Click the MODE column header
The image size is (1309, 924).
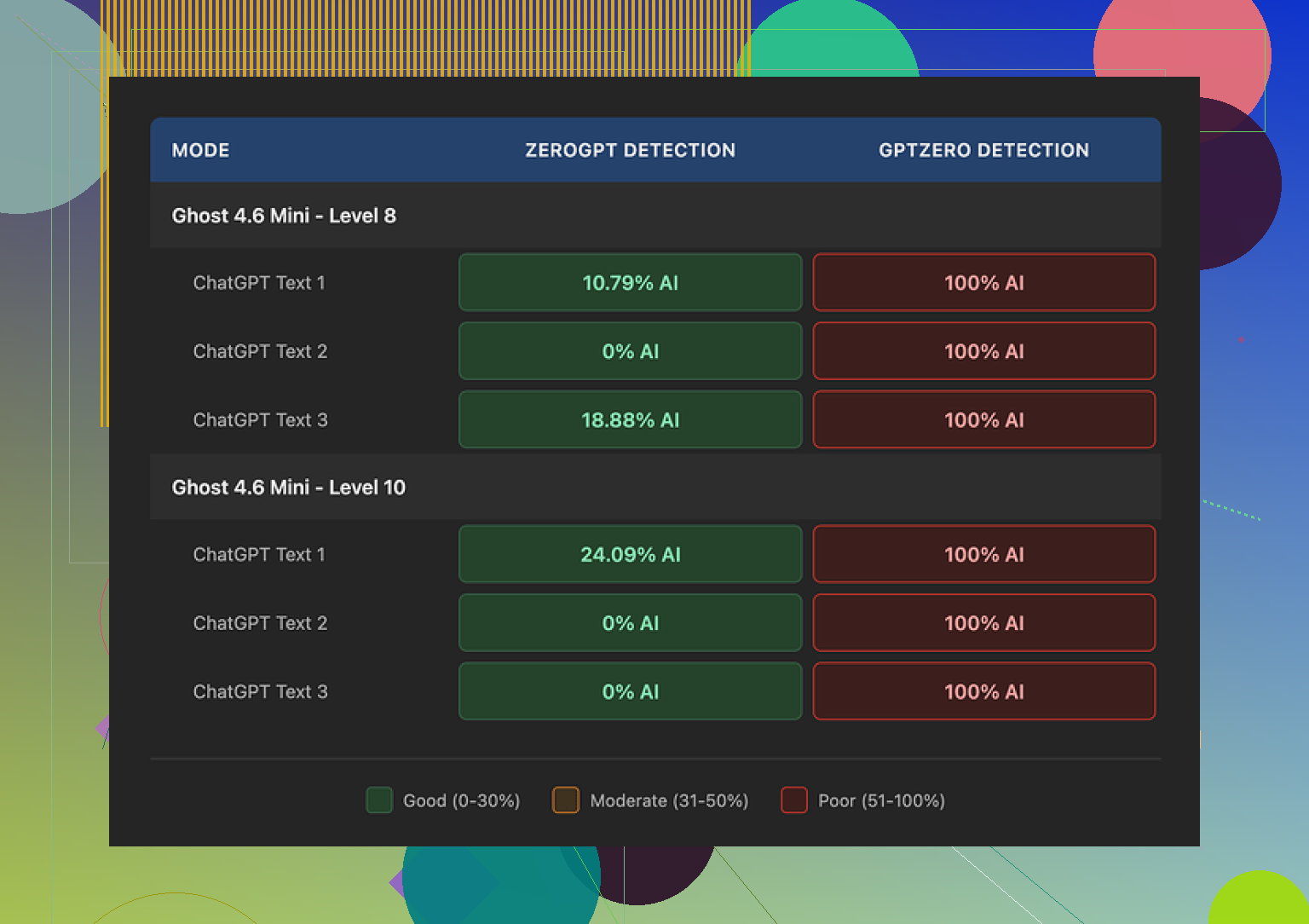click(x=200, y=150)
